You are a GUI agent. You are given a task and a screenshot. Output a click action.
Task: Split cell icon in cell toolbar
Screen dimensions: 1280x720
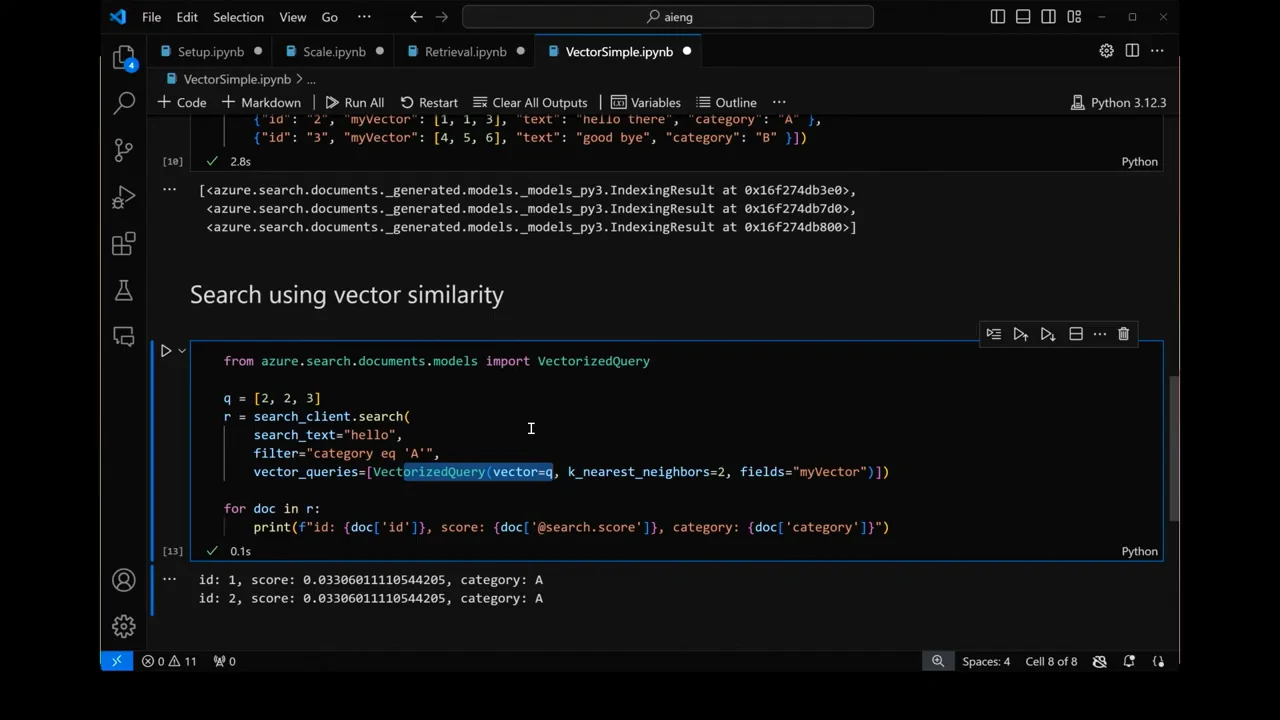click(x=1076, y=334)
